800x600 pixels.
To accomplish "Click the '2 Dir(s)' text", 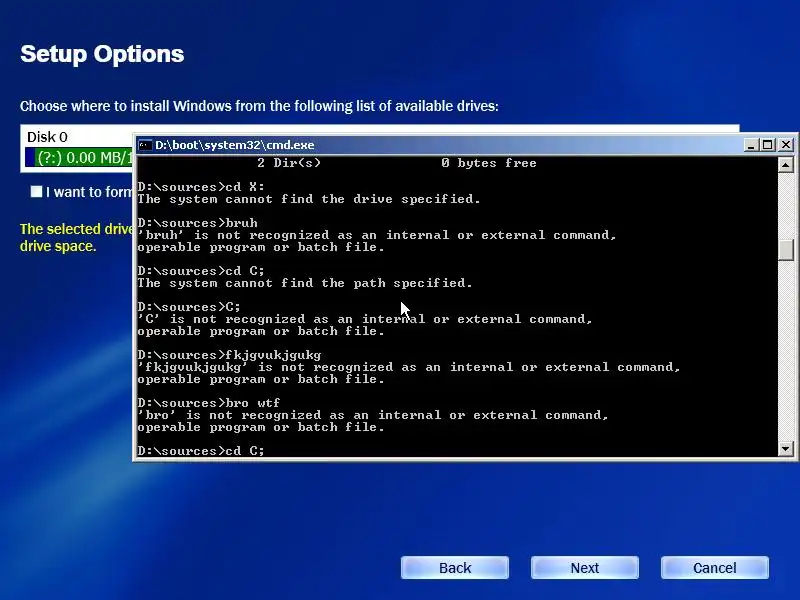I will coord(289,163).
